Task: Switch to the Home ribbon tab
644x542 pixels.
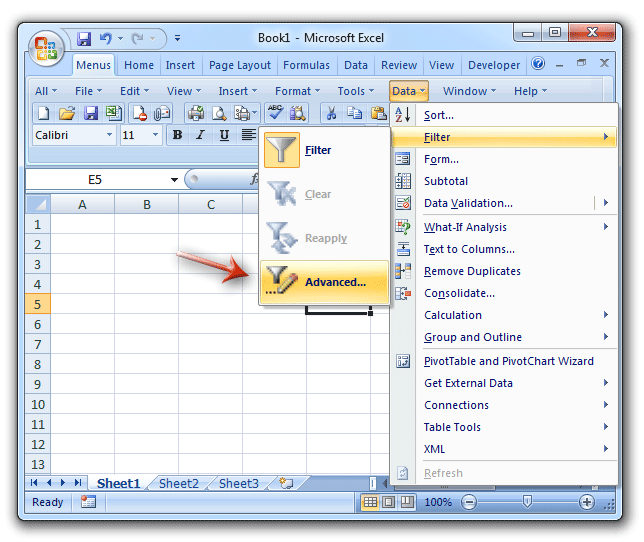Action: 139,65
